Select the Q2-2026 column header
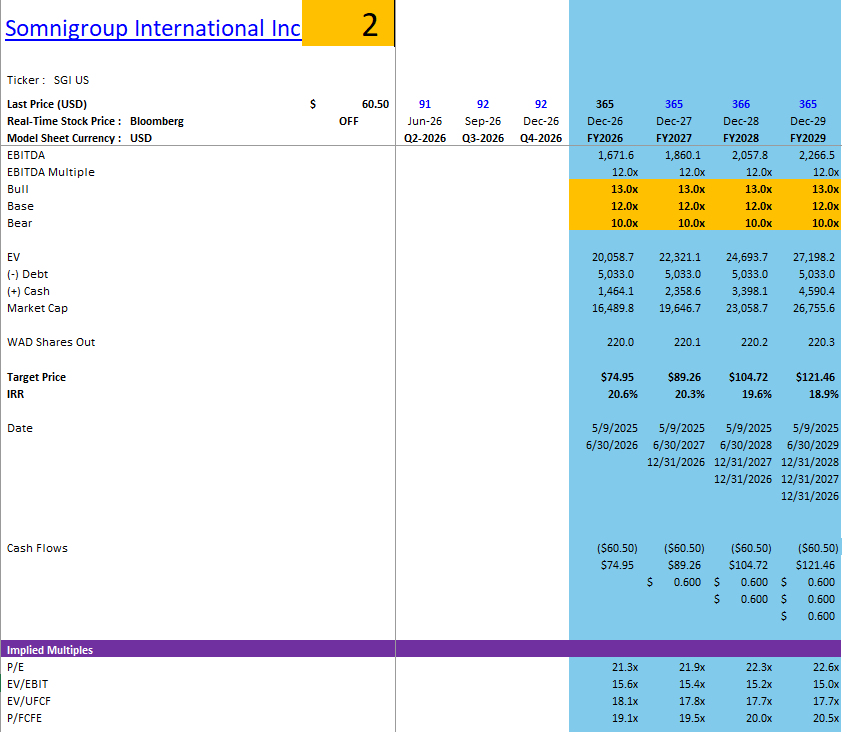 pos(425,138)
